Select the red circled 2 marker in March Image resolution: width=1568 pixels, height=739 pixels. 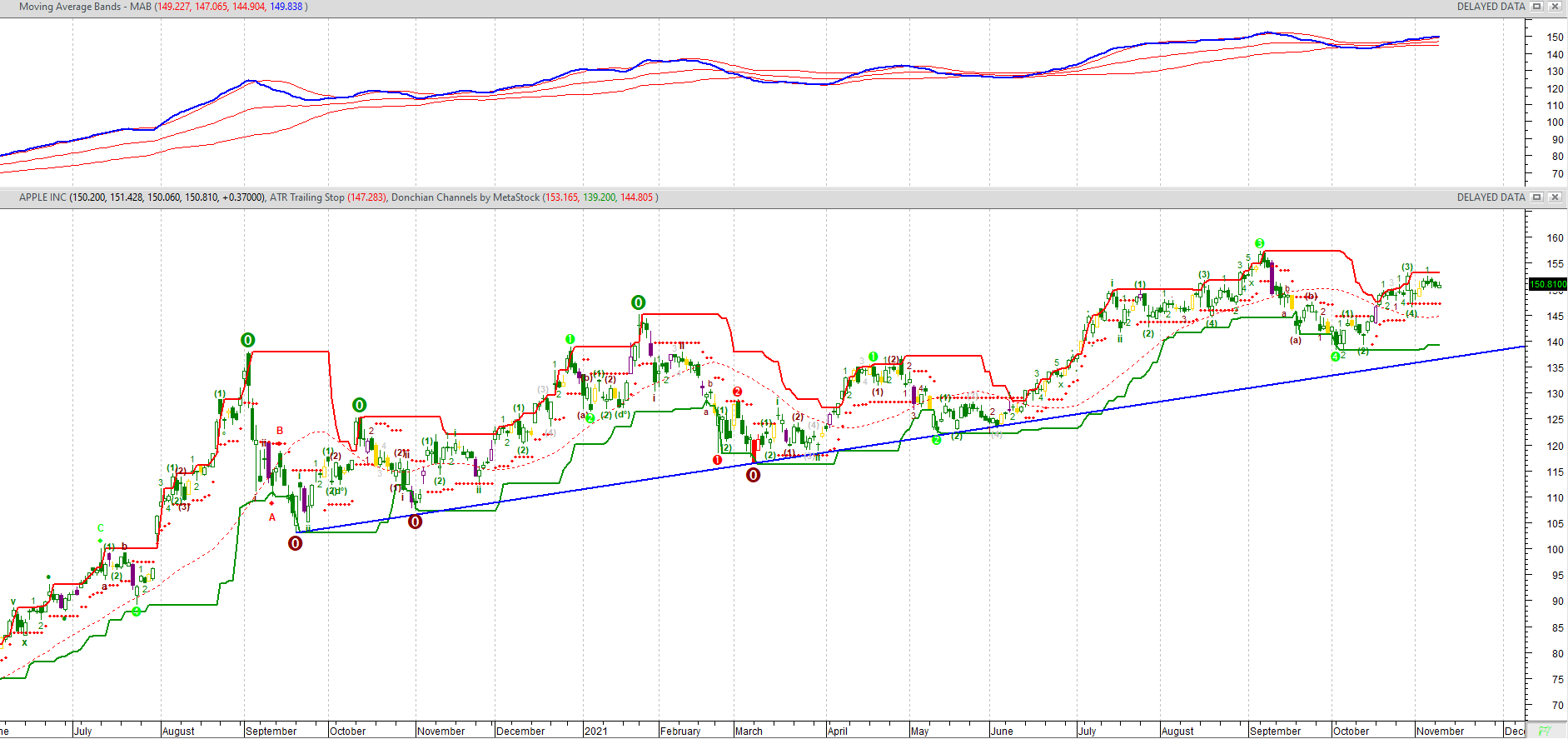[737, 392]
